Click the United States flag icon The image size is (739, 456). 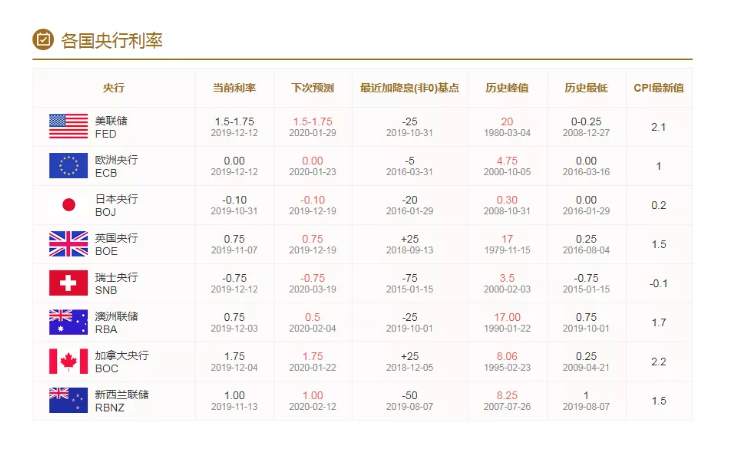[68, 126]
